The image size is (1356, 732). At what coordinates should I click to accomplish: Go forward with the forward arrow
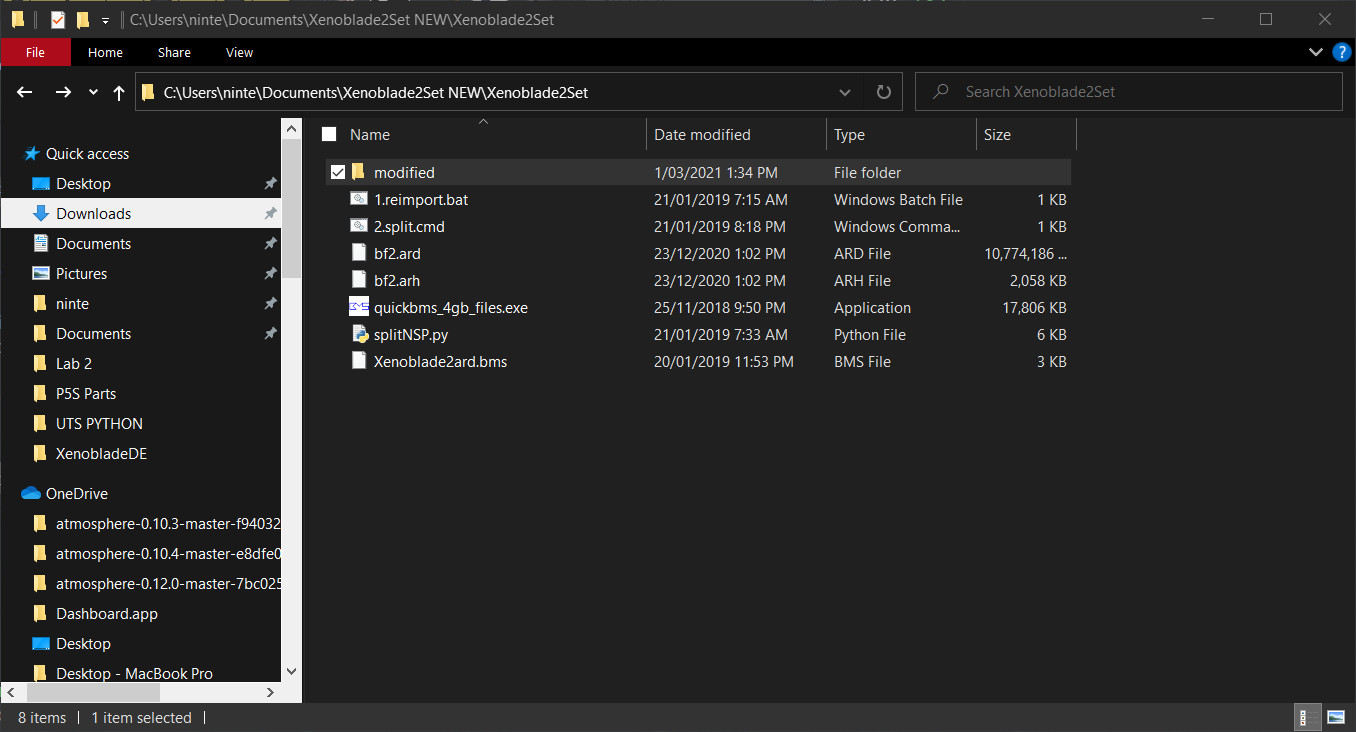point(63,92)
